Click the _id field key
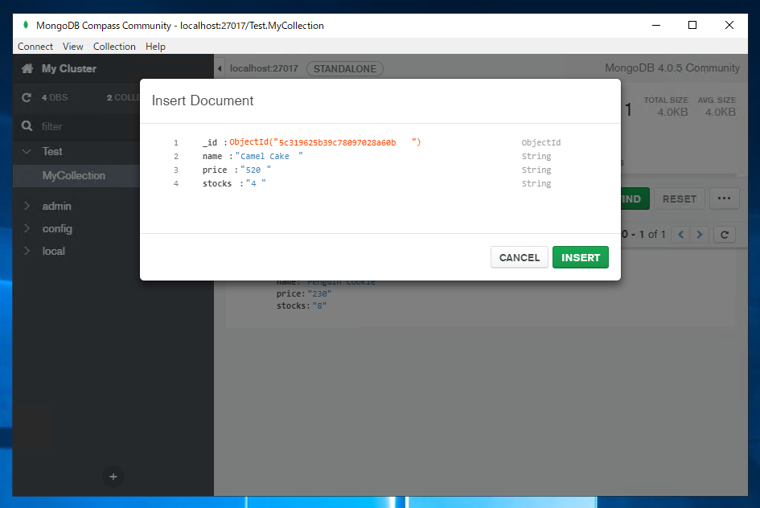Viewport: 760px width, 508px height. (209, 143)
